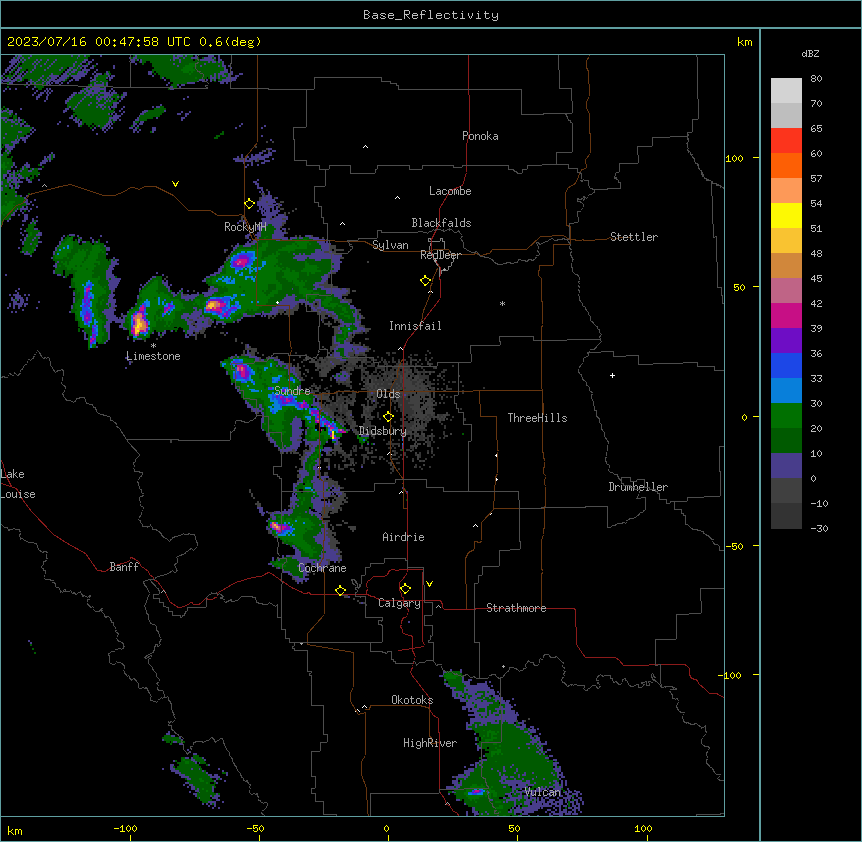Click the Cochrane label
The width and height of the screenshot is (862, 842).
(322, 568)
